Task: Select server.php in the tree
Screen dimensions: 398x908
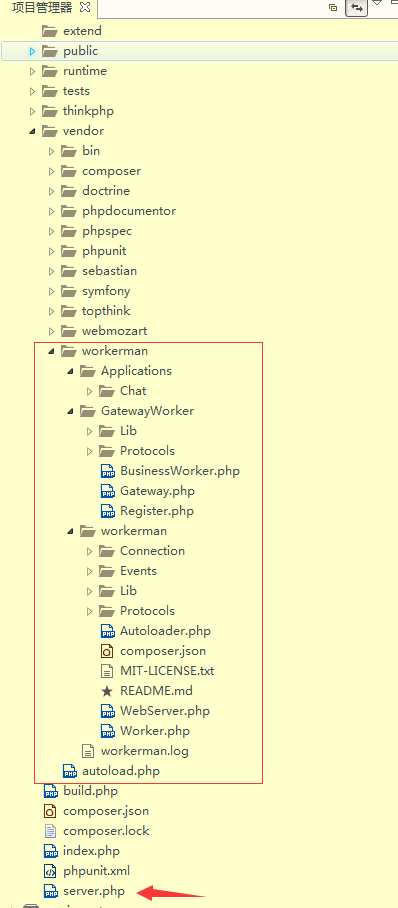Action: [93, 891]
